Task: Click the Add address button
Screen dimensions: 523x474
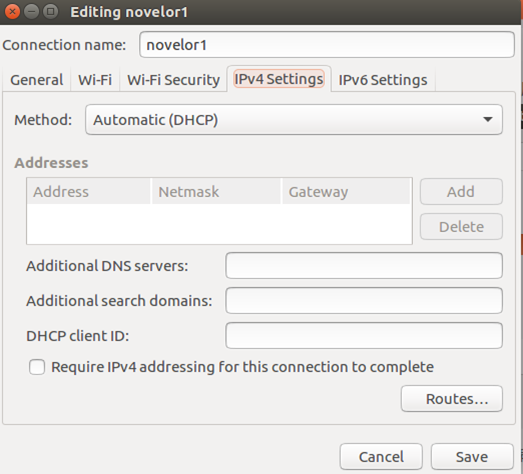Action: pyautogui.click(x=461, y=192)
